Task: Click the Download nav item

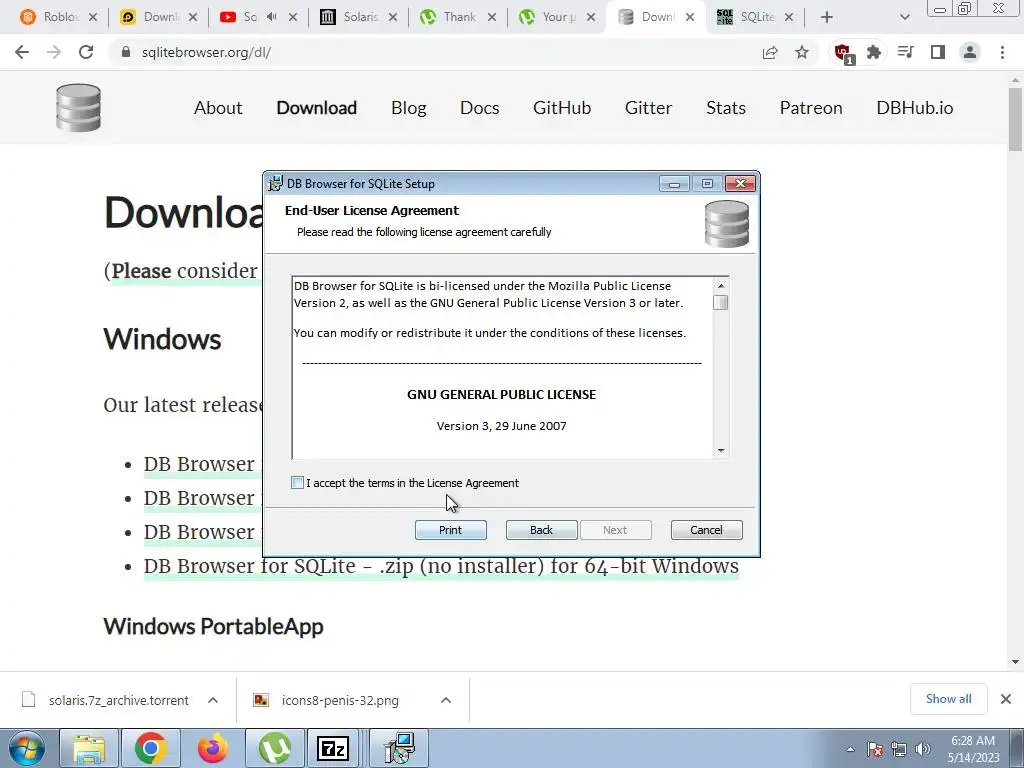Action: pos(317,108)
